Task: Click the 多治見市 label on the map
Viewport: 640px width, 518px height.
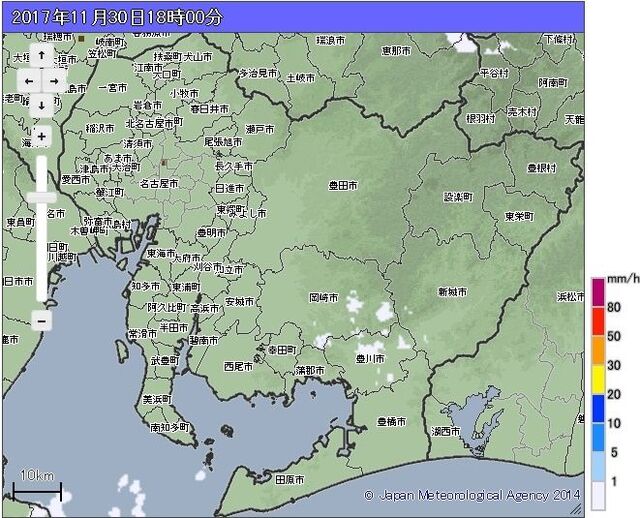Action: point(258,73)
